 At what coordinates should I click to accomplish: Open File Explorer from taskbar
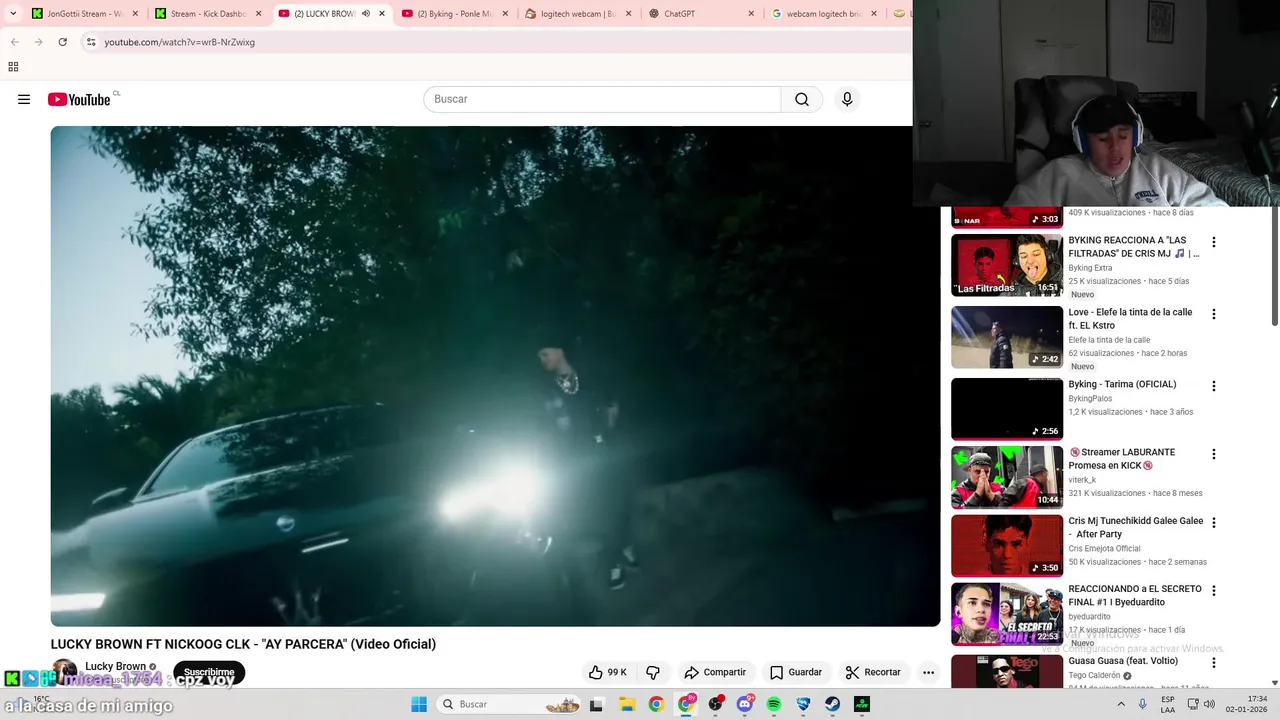click(x=627, y=704)
